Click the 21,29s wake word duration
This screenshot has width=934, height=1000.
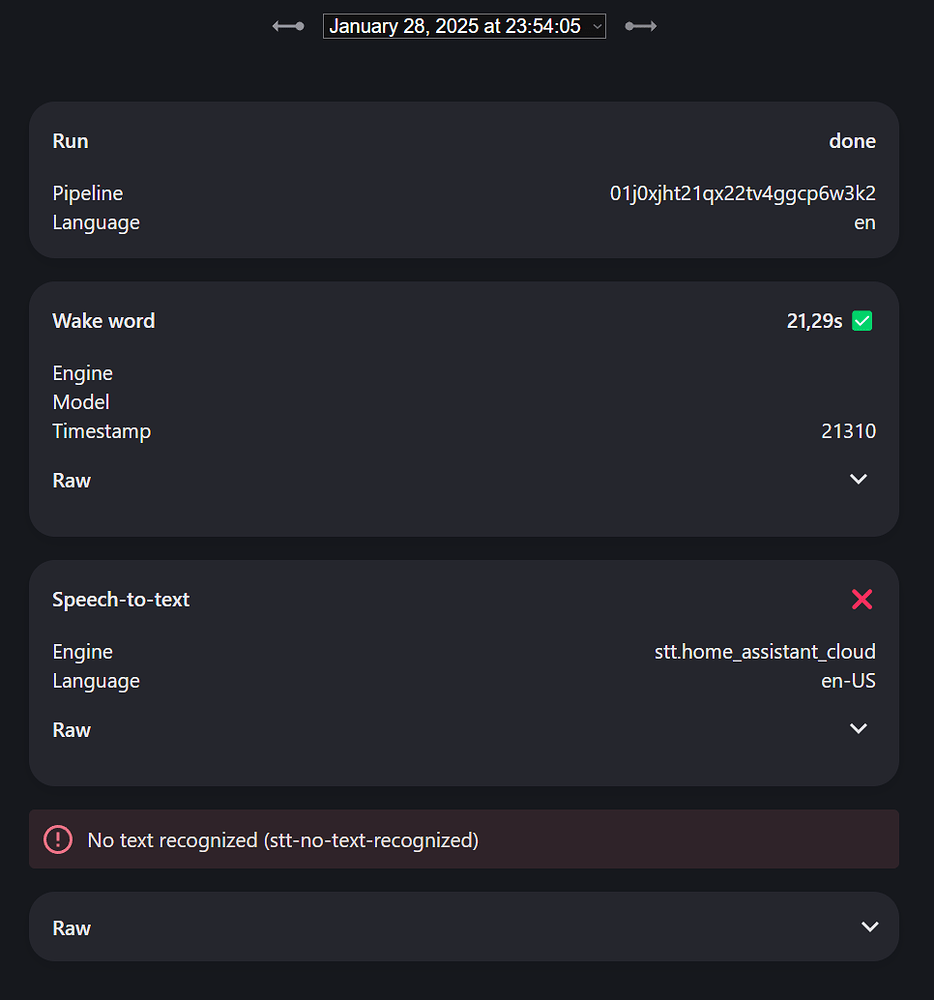click(x=815, y=320)
